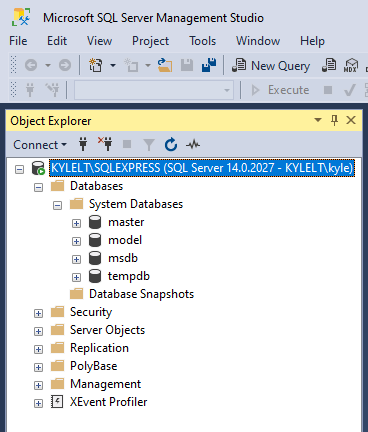This screenshot has width=368, height=432.
Task: Click the Connect Object Explorer plug icon
Action: point(83,144)
